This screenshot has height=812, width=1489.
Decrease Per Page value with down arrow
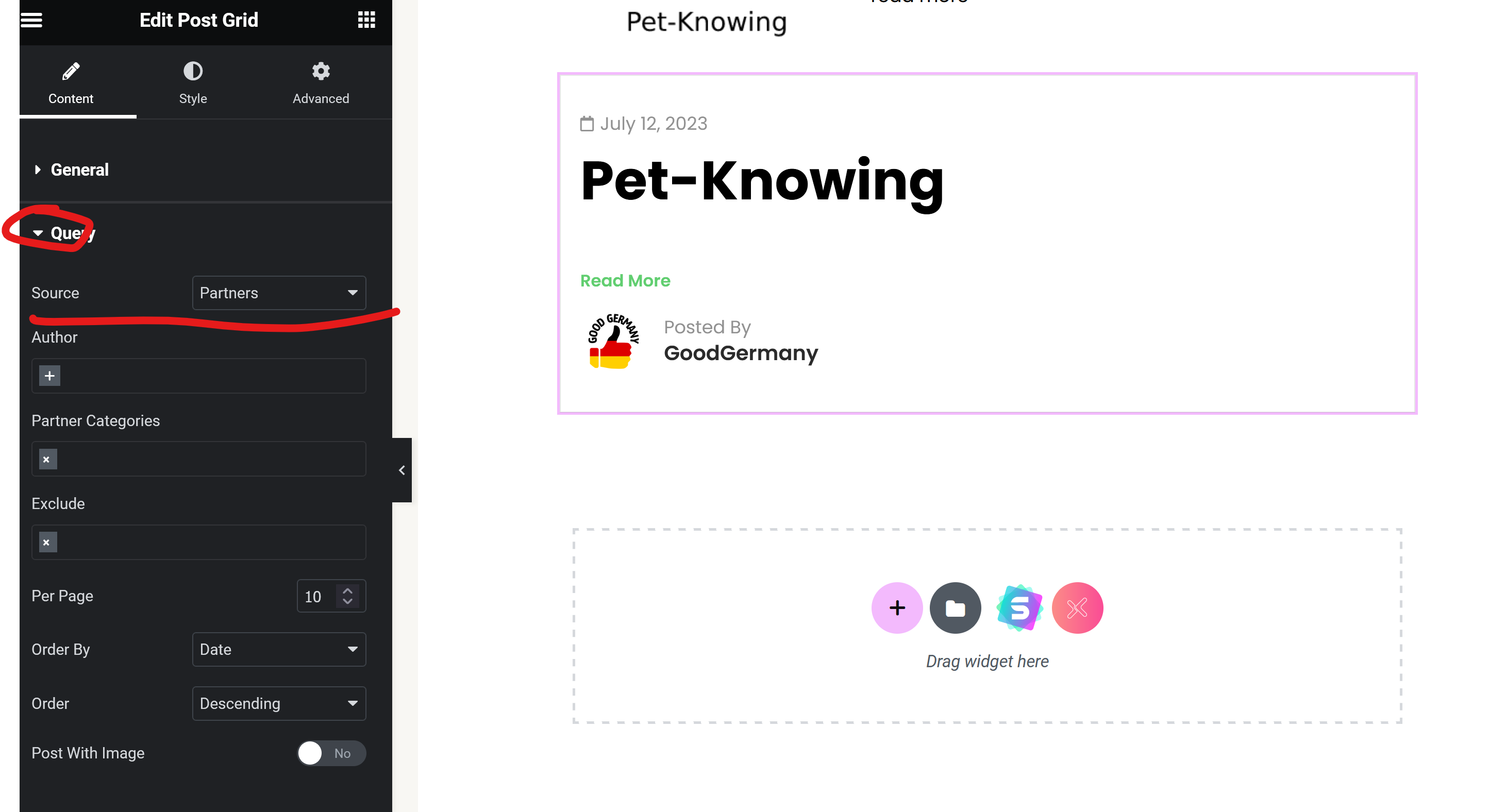pyautogui.click(x=347, y=601)
